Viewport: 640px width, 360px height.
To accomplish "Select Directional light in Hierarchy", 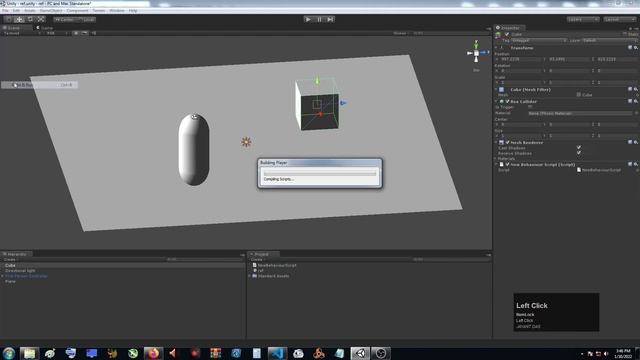I will coord(20,271).
